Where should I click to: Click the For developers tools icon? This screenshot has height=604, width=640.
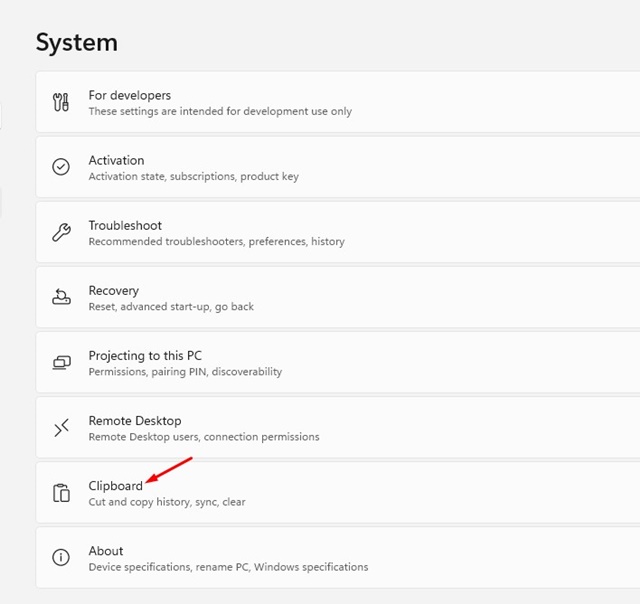pyautogui.click(x=61, y=102)
